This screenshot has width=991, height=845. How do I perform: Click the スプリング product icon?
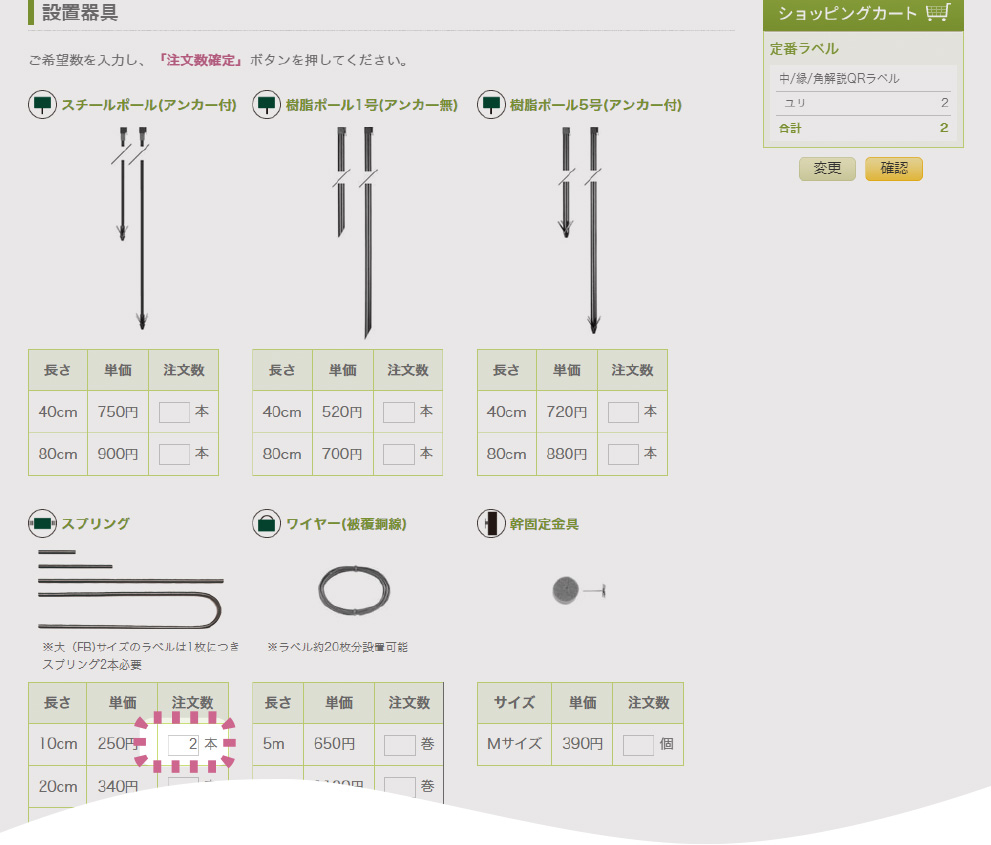pyautogui.click(x=41, y=524)
